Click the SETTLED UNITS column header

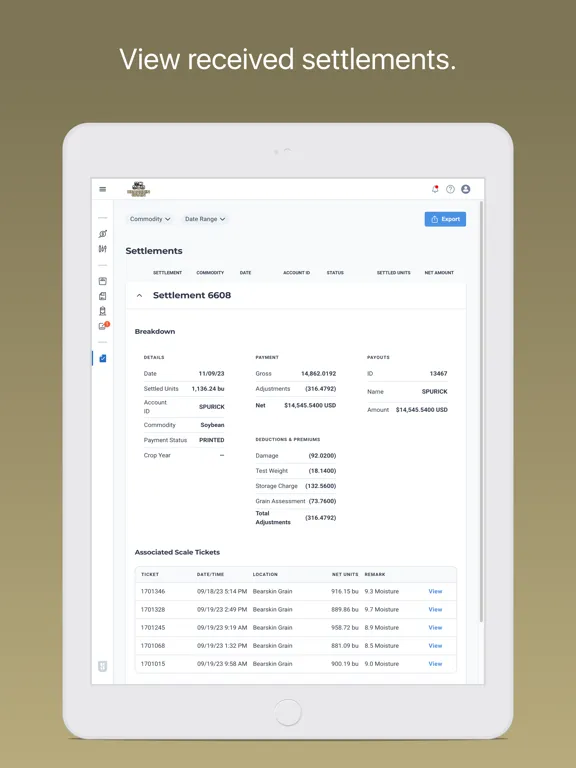pyautogui.click(x=393, y=272)
